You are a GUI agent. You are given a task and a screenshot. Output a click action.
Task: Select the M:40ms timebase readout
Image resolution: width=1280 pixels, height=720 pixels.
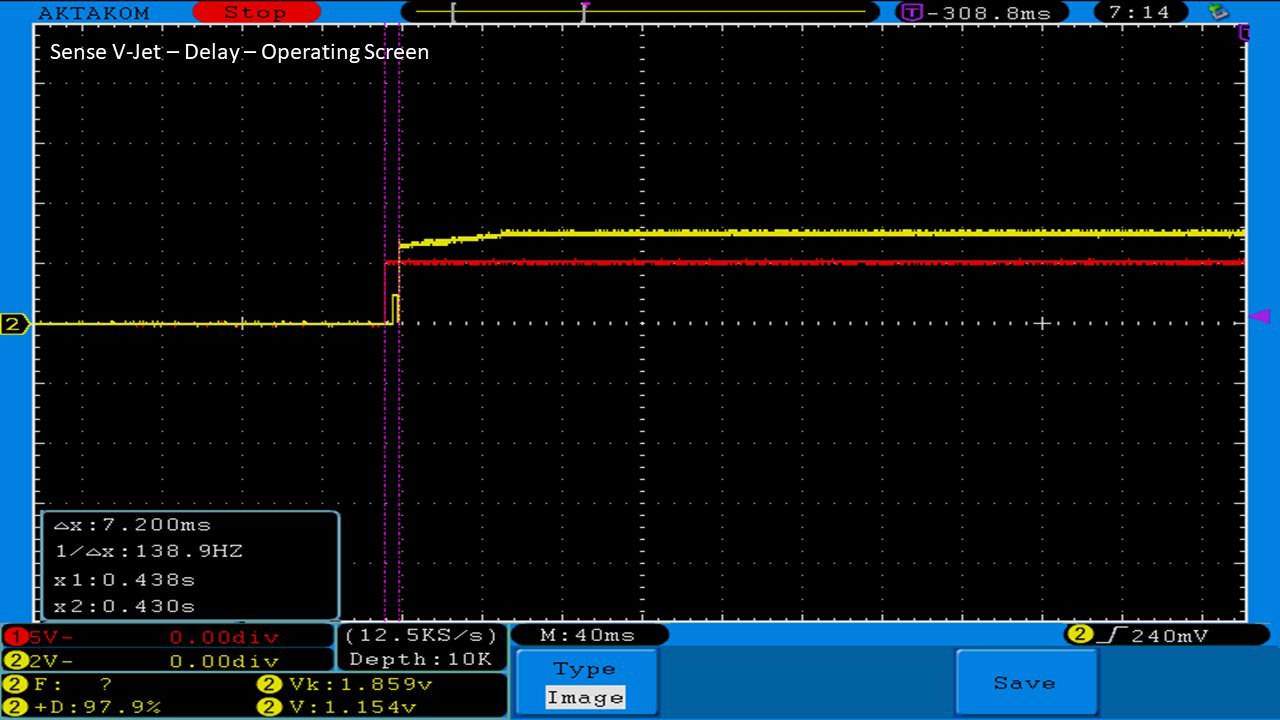click(588, 635)
